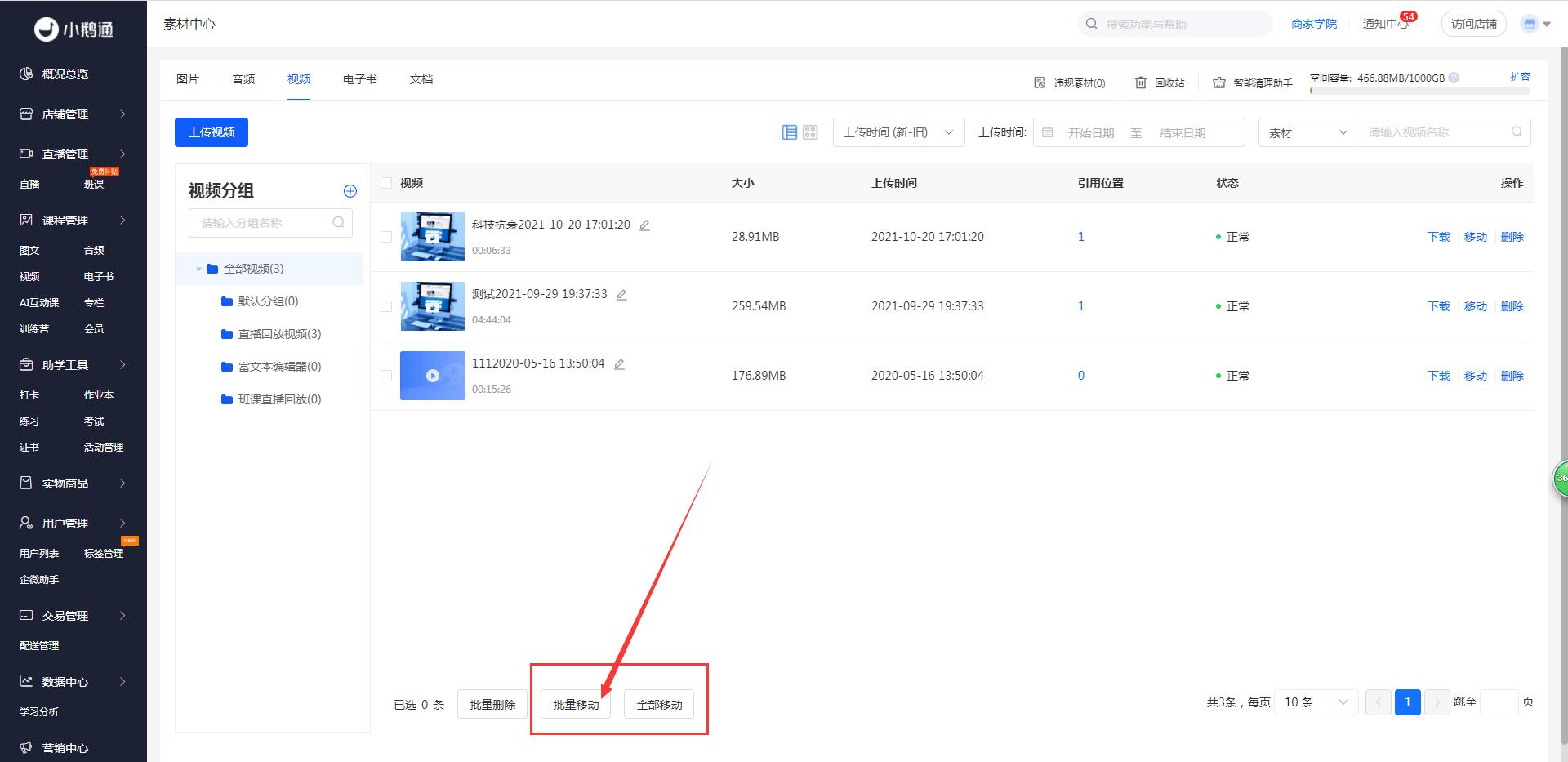1568x762 pixels.
Task: Open 违规素材 violations icon
Action: pyautogui.click(x=1040, y=82)
